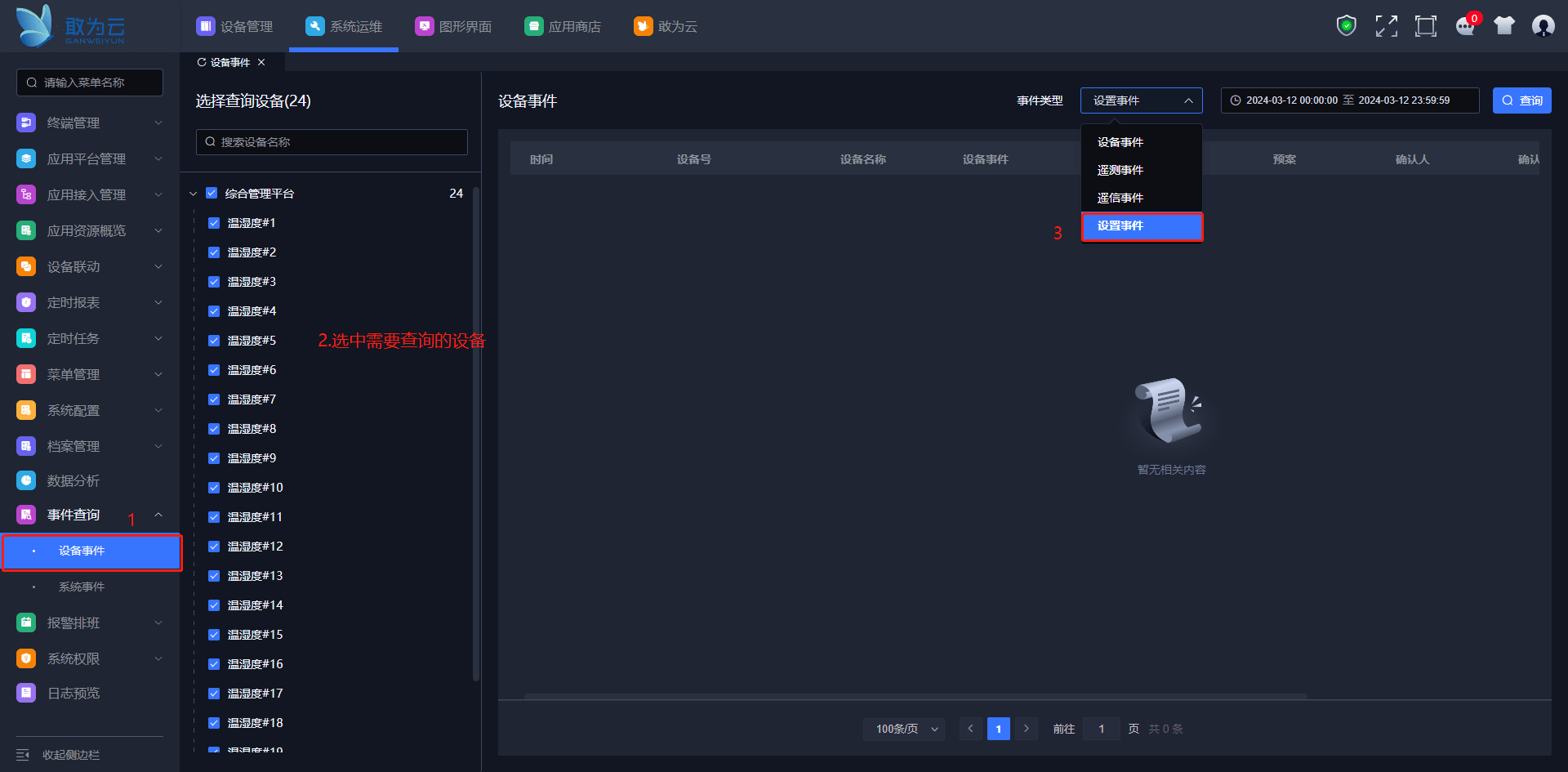
Task: Uncheck the 温湿度#2 checkbox
Action: tap(214, 252)
